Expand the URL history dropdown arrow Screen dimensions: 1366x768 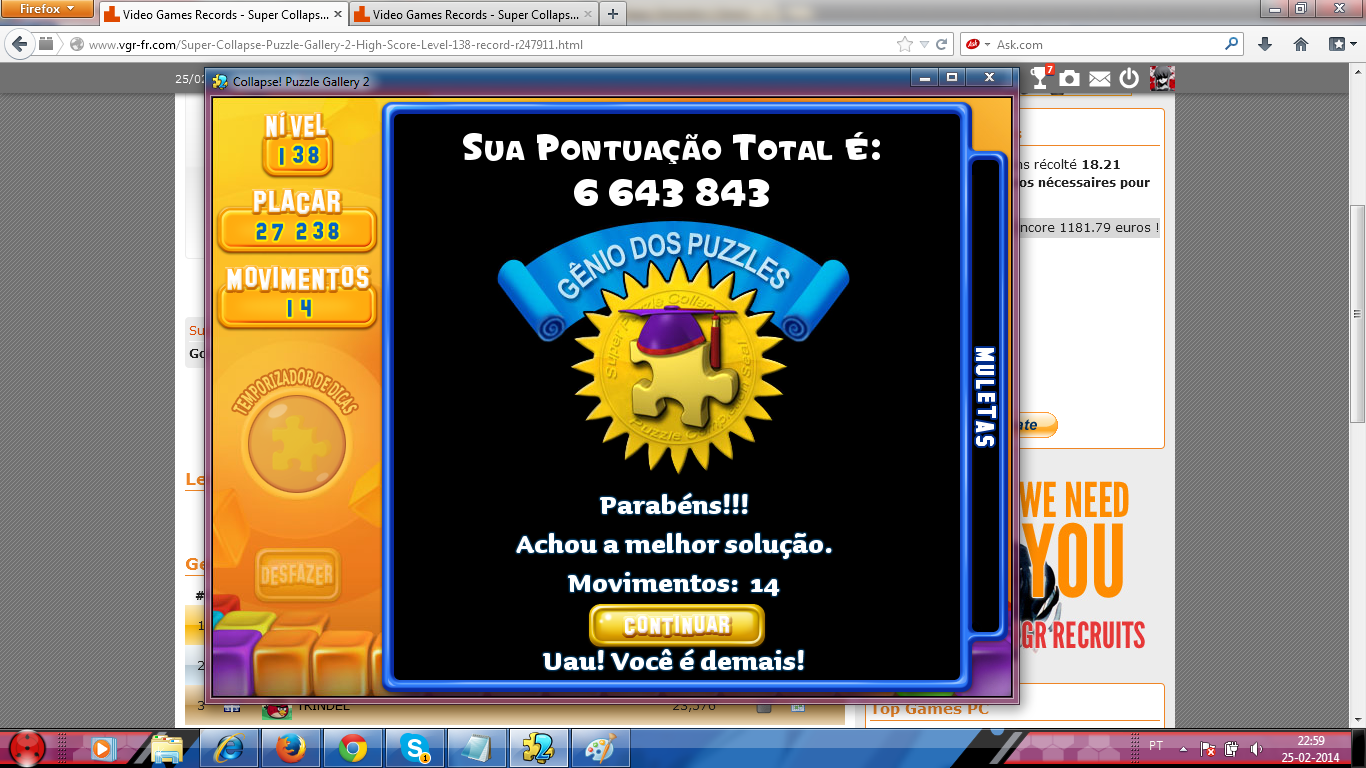tap(924, 45)
